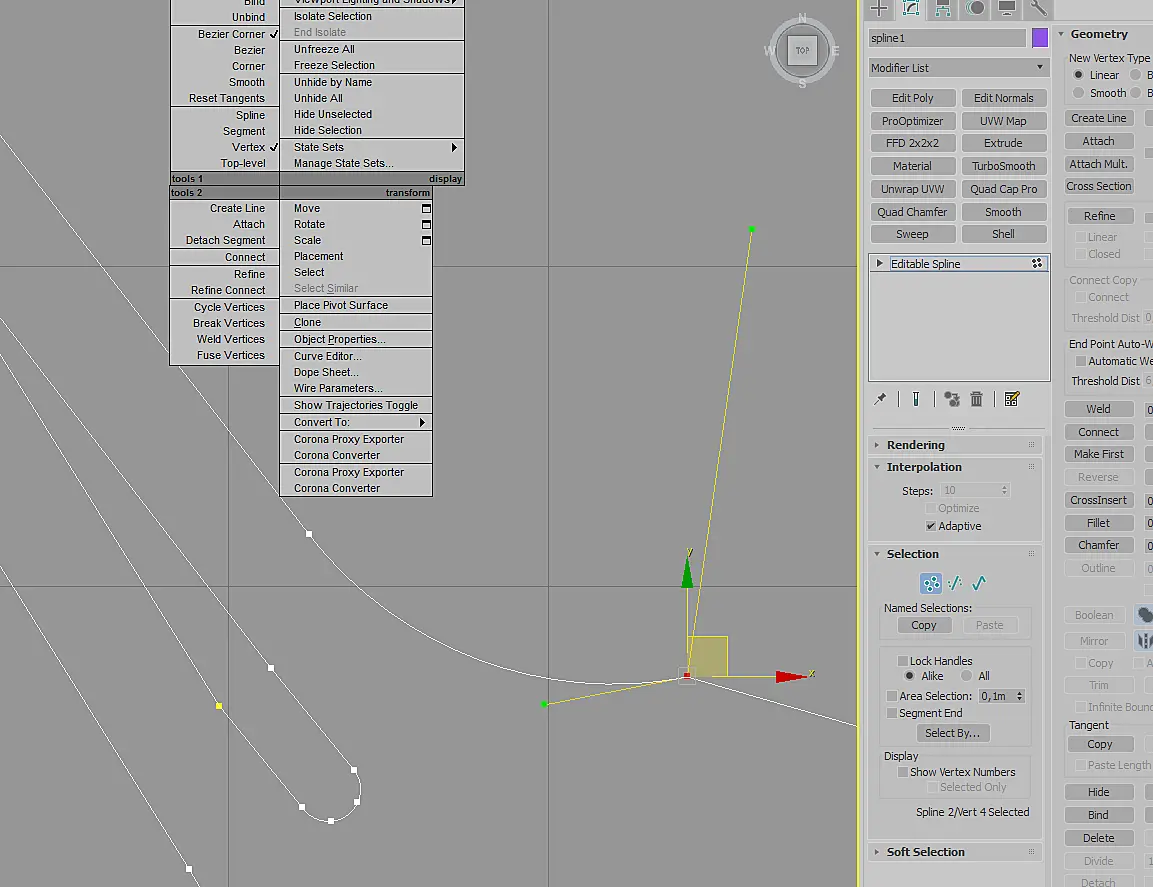Open the Utilities wrench tab icon

coord(1038,8)
